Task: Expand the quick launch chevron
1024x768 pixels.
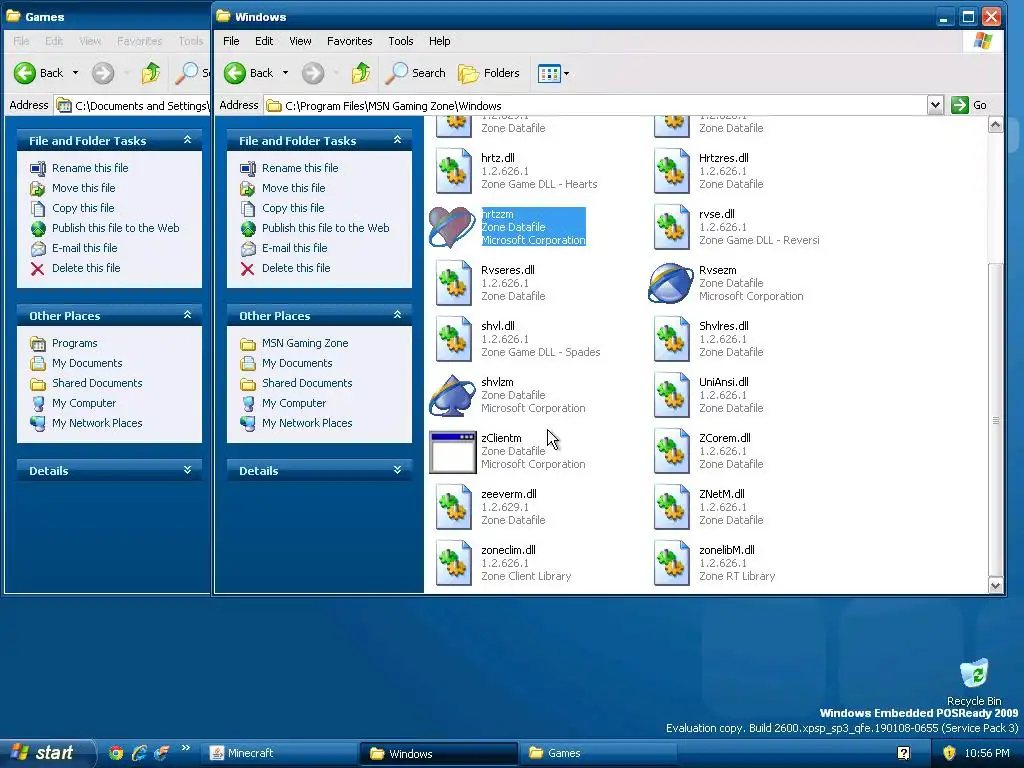Action: coord(185,748)
